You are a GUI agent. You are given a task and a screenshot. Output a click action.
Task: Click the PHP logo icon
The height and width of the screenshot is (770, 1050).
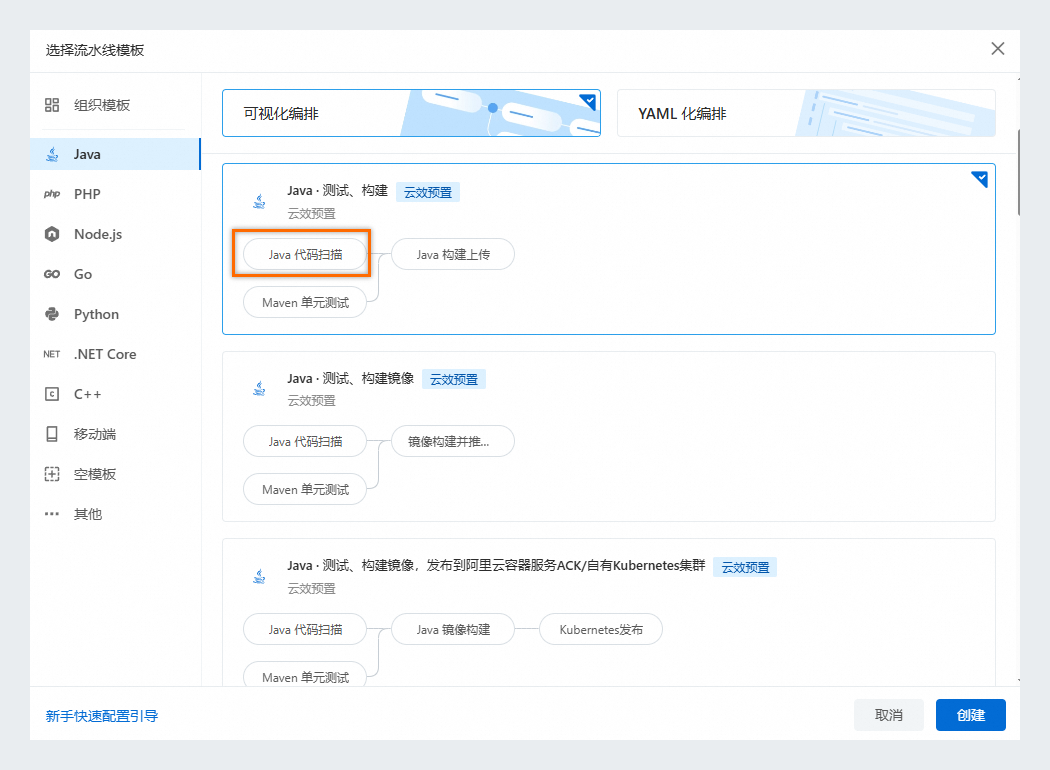point(52,194)
